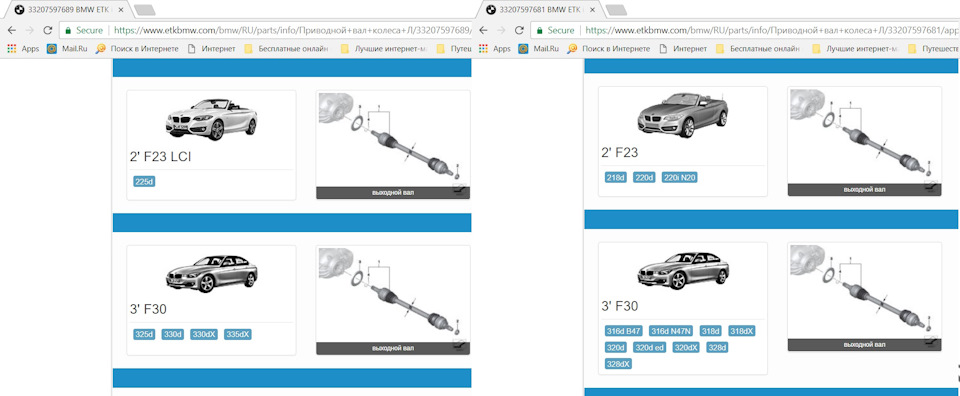Reload the right browser page
This screenshot has height=396, width=960.
coord(519,30)
